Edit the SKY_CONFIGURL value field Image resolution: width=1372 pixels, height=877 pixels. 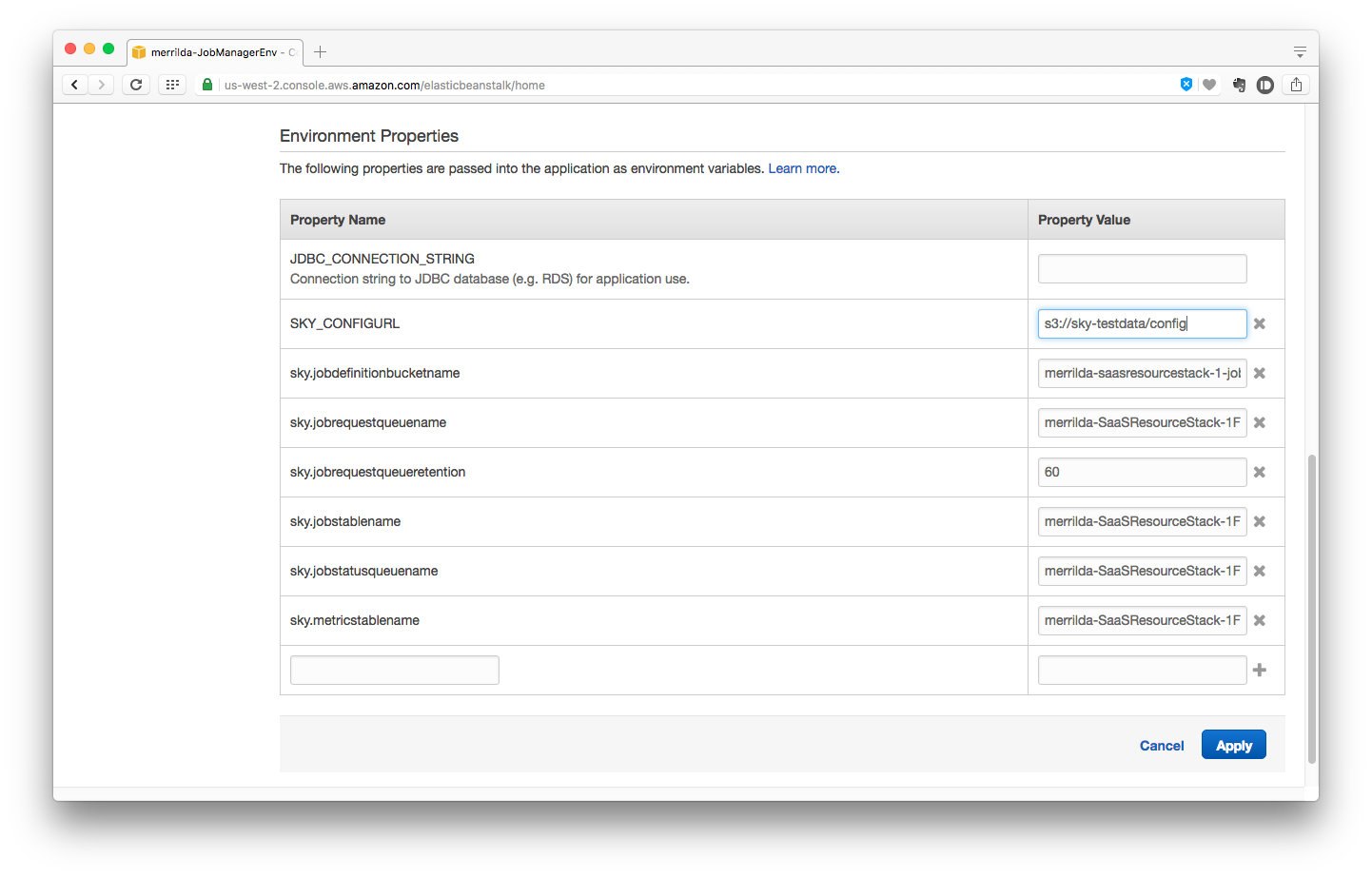click(1143, 323)
